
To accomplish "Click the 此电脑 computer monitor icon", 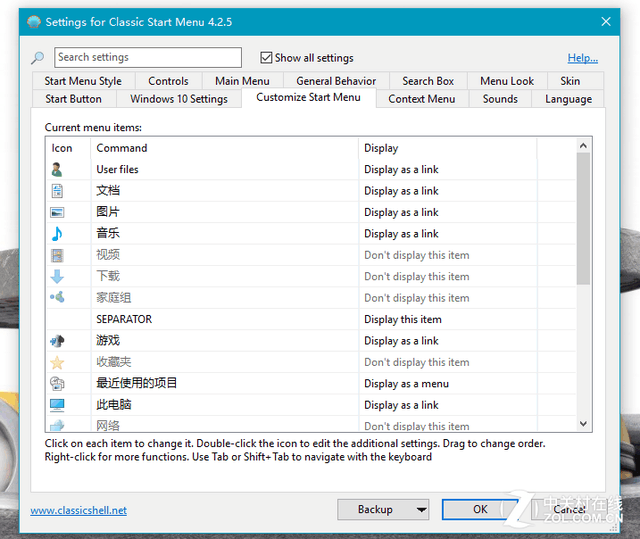I will 57,405.
